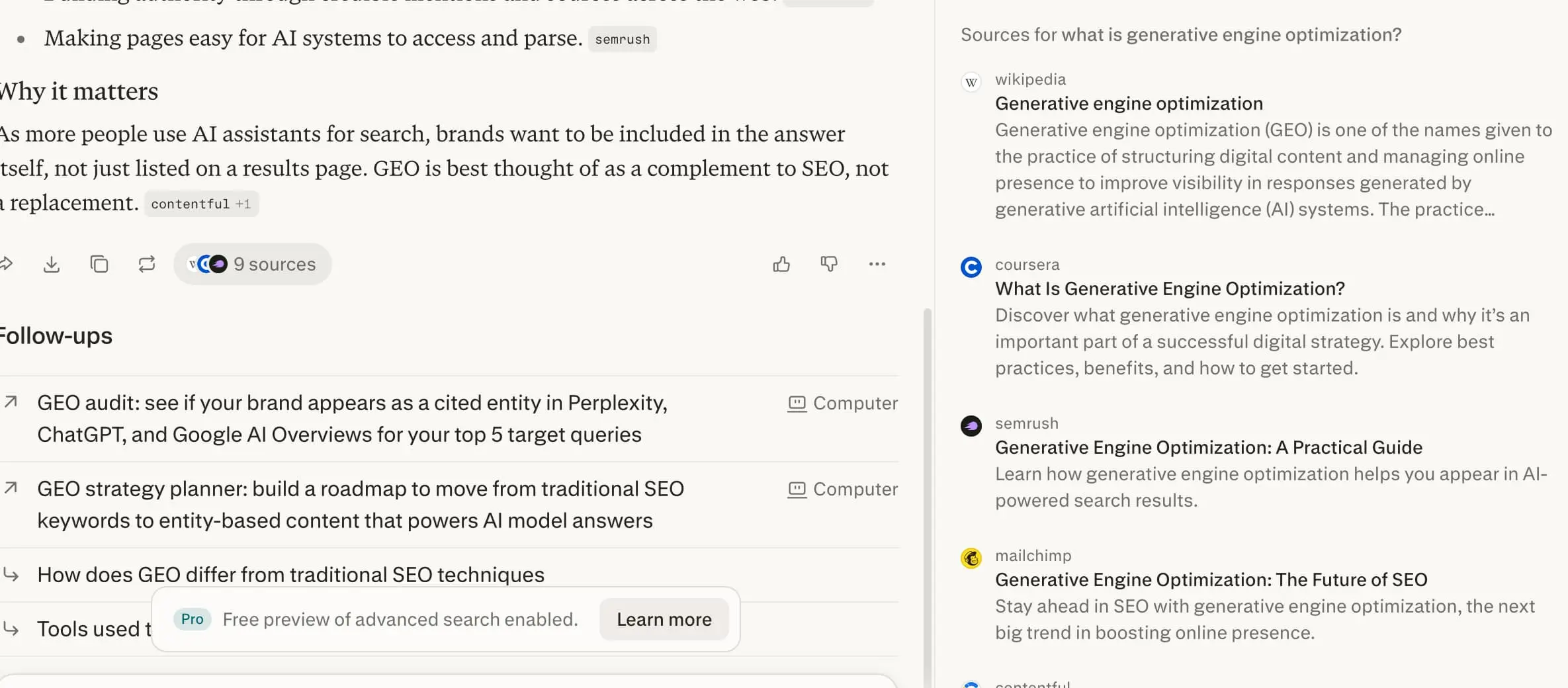Open the 9 sources button
This screenshot has width=1568, height=688.
(x=253, y=264)
